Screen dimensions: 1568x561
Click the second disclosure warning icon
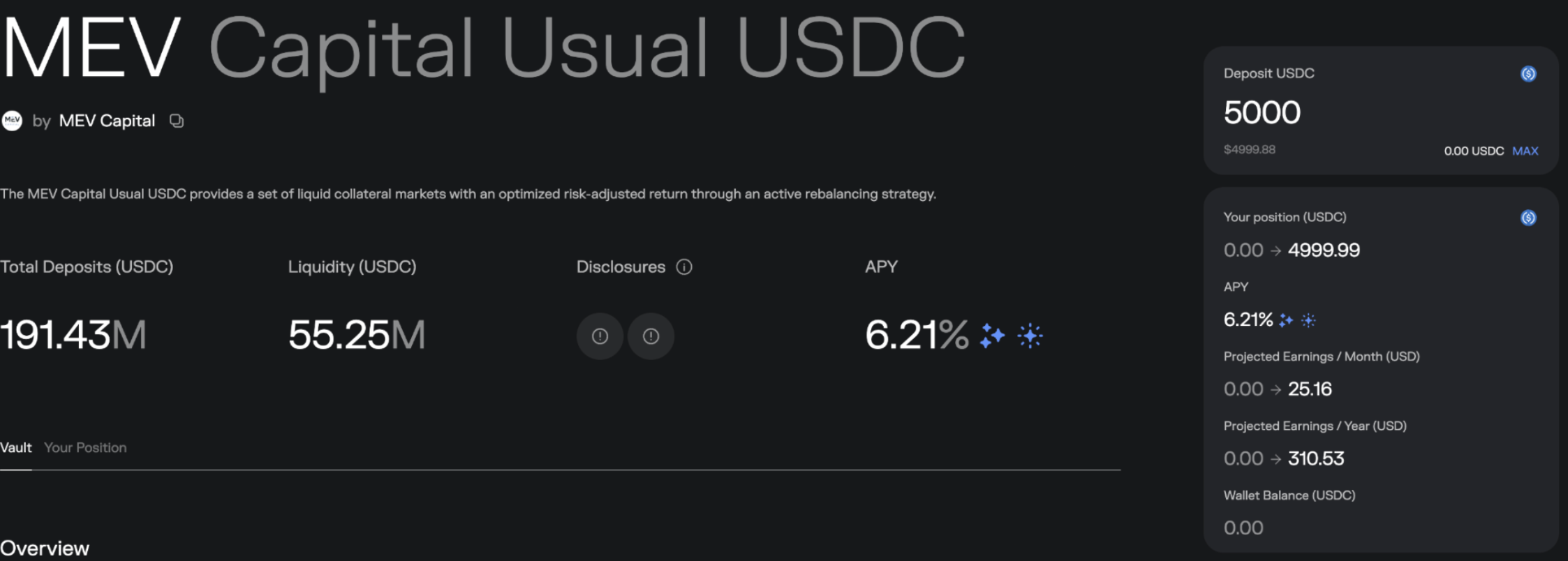(x=651, y=336)
